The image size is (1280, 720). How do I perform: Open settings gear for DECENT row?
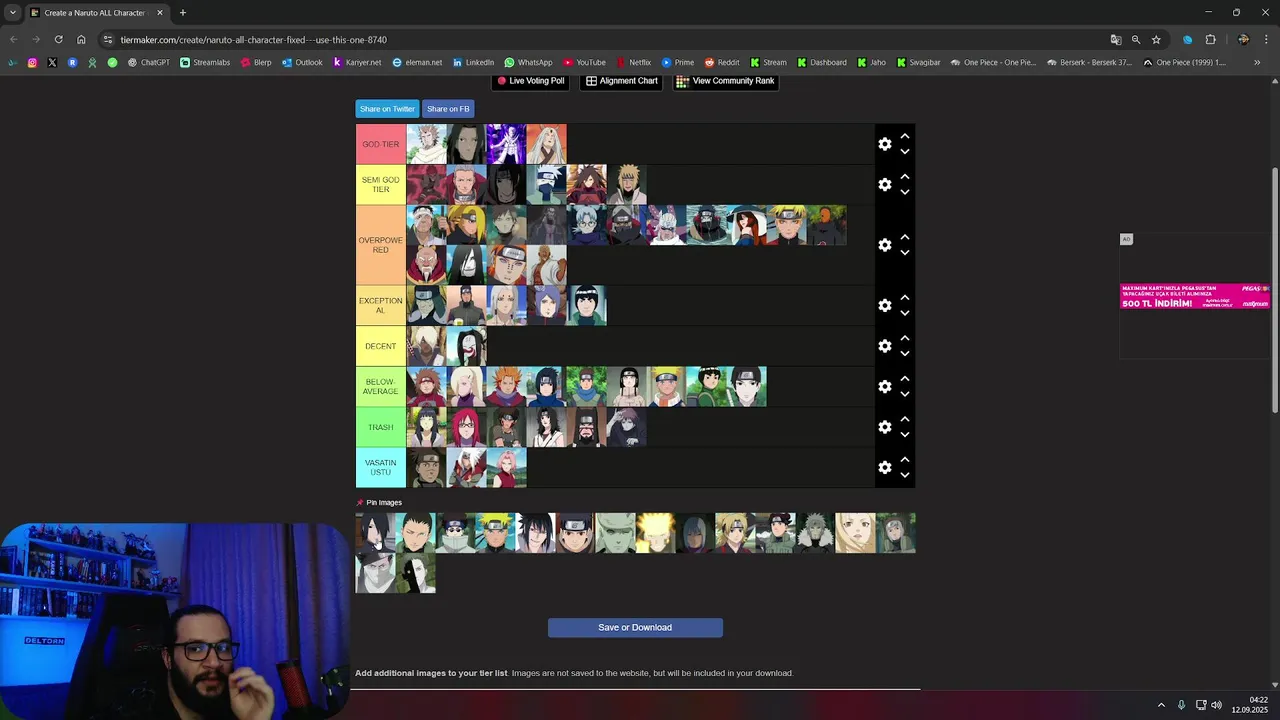coord(885,346)
